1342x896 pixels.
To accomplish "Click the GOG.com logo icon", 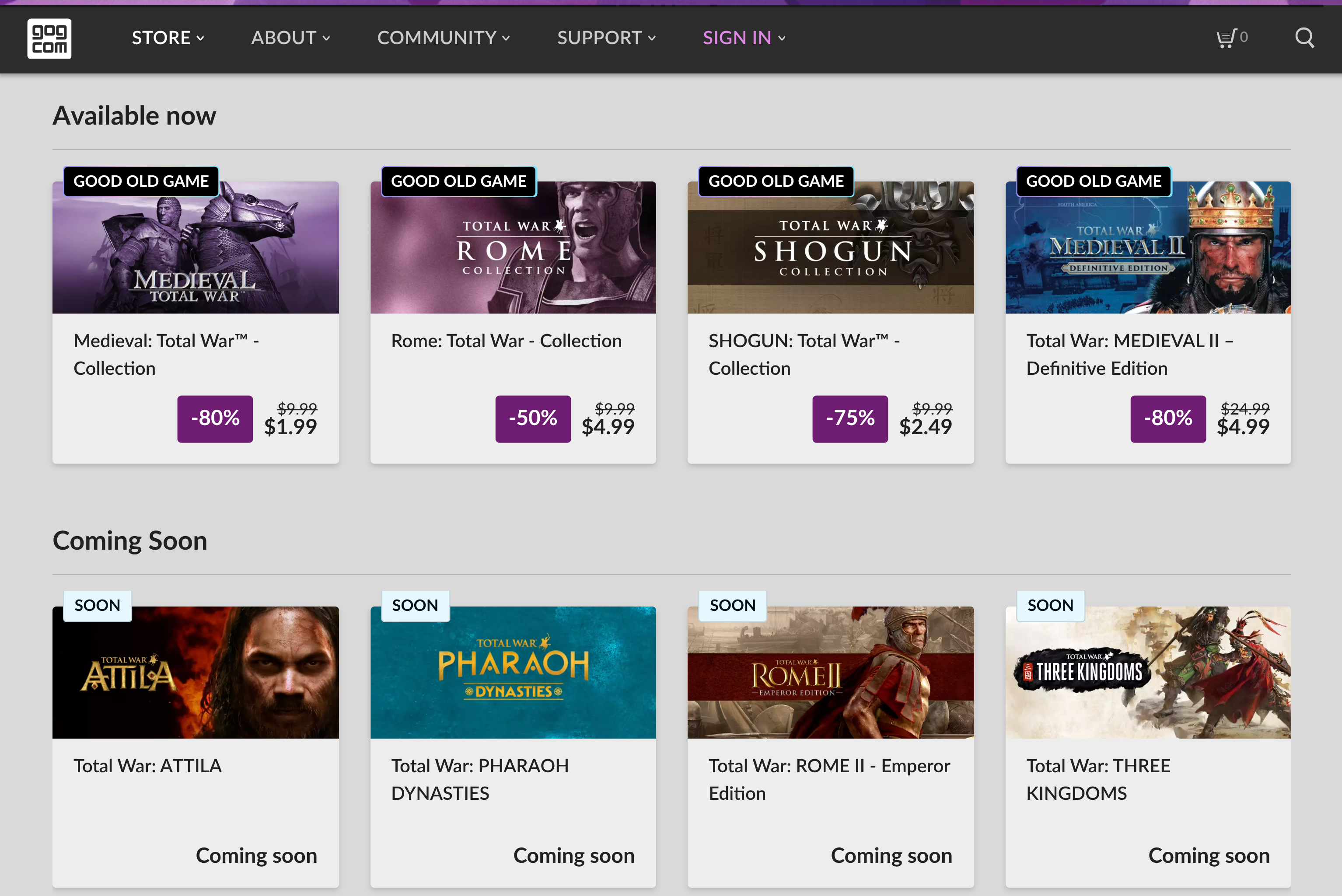I will point(49,38).
